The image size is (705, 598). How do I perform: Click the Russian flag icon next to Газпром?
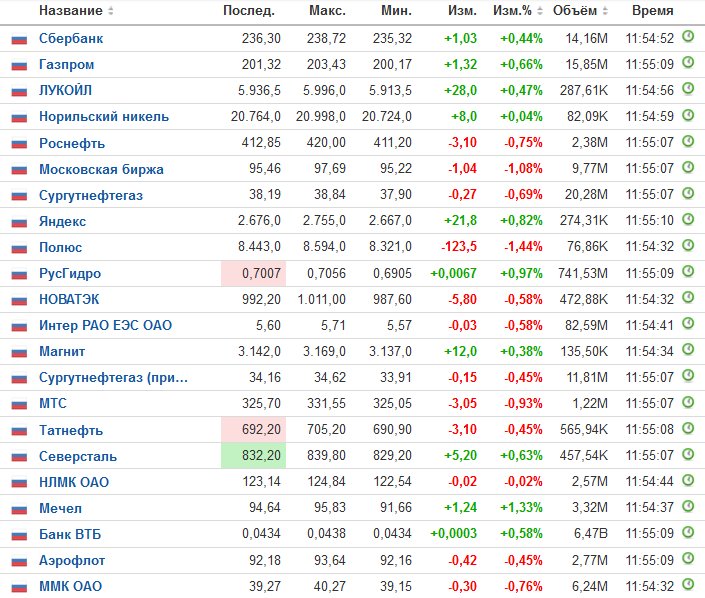pos(19,66)
